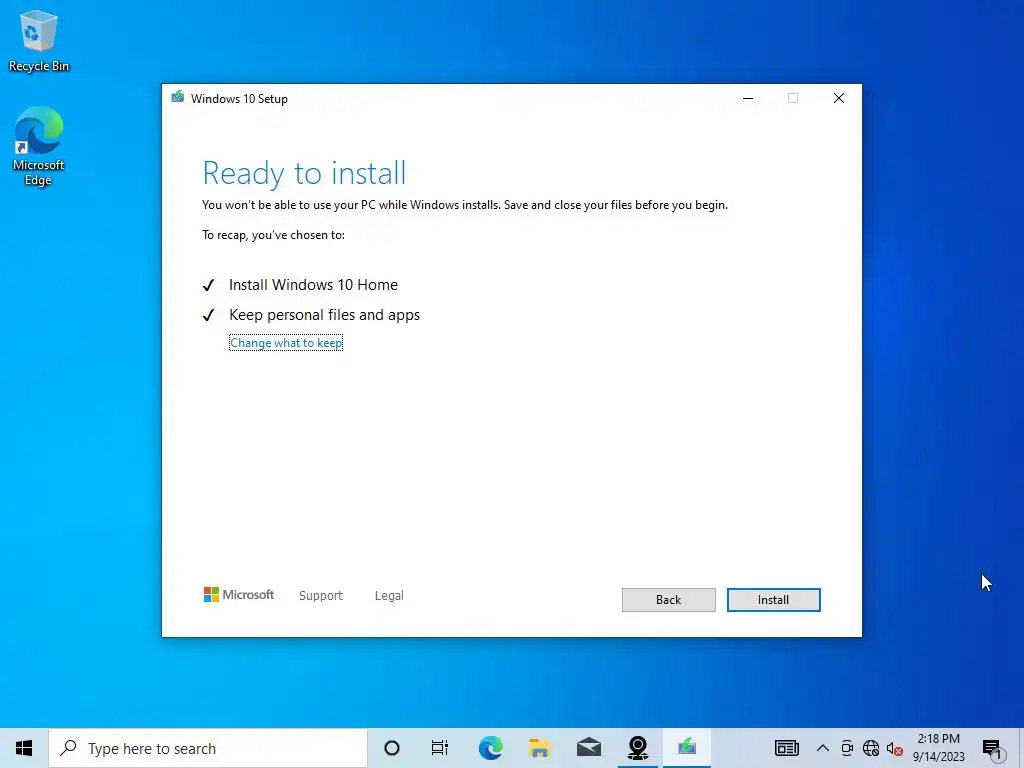Minimize the Windows 10 Setup window
Screen dimensions: 1024x768
coord(748,98)
